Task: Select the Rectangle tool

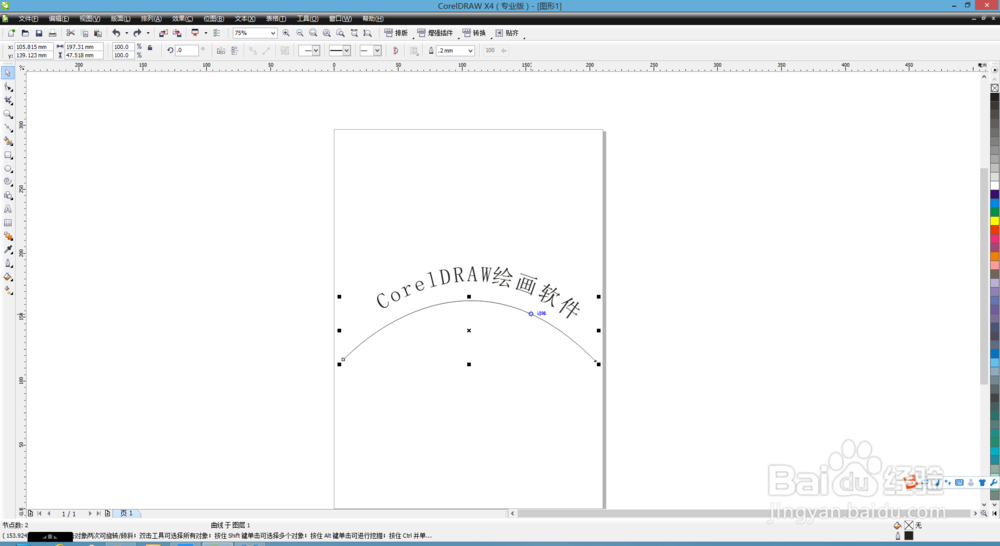Action: pyautogui.click(x=8, y=155)
